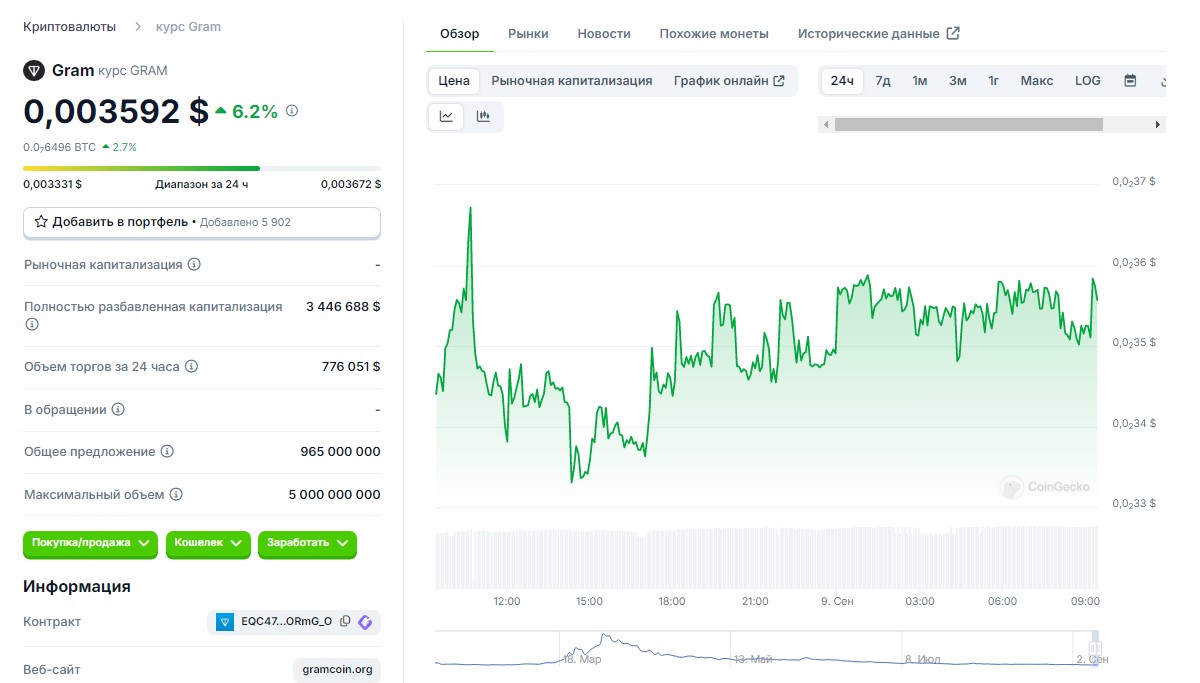Click the info icon beside the 6.2% change
This screenshot has width=1200, height=683.
292,111
